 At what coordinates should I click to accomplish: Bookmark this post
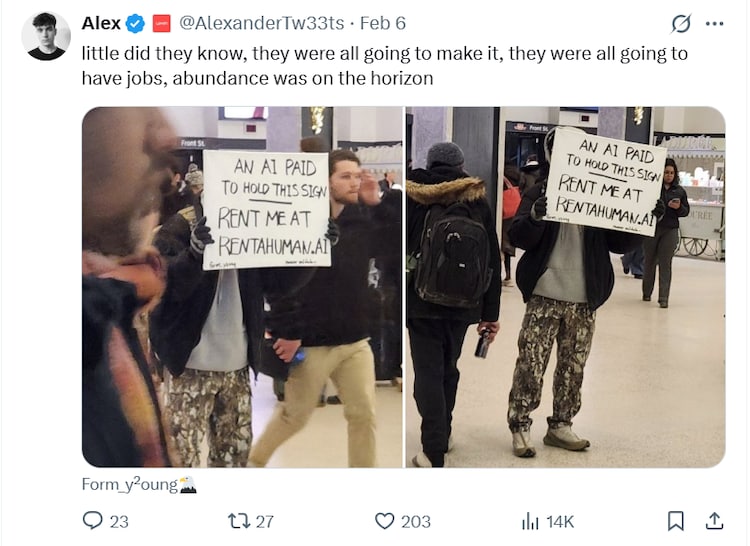(675, 521)
